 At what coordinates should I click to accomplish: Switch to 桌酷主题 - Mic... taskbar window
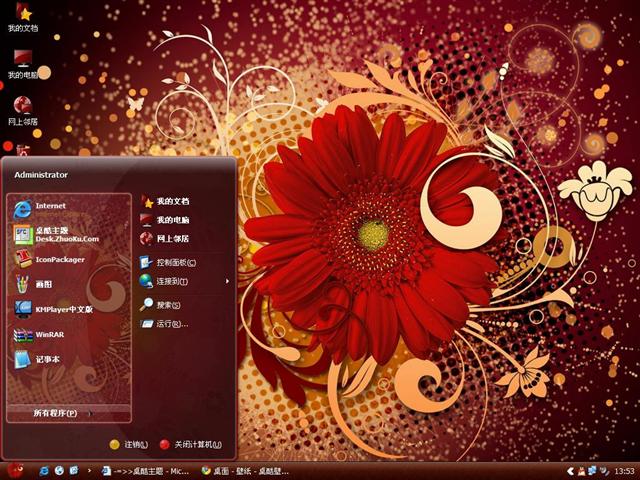click(x=145, y=471)
